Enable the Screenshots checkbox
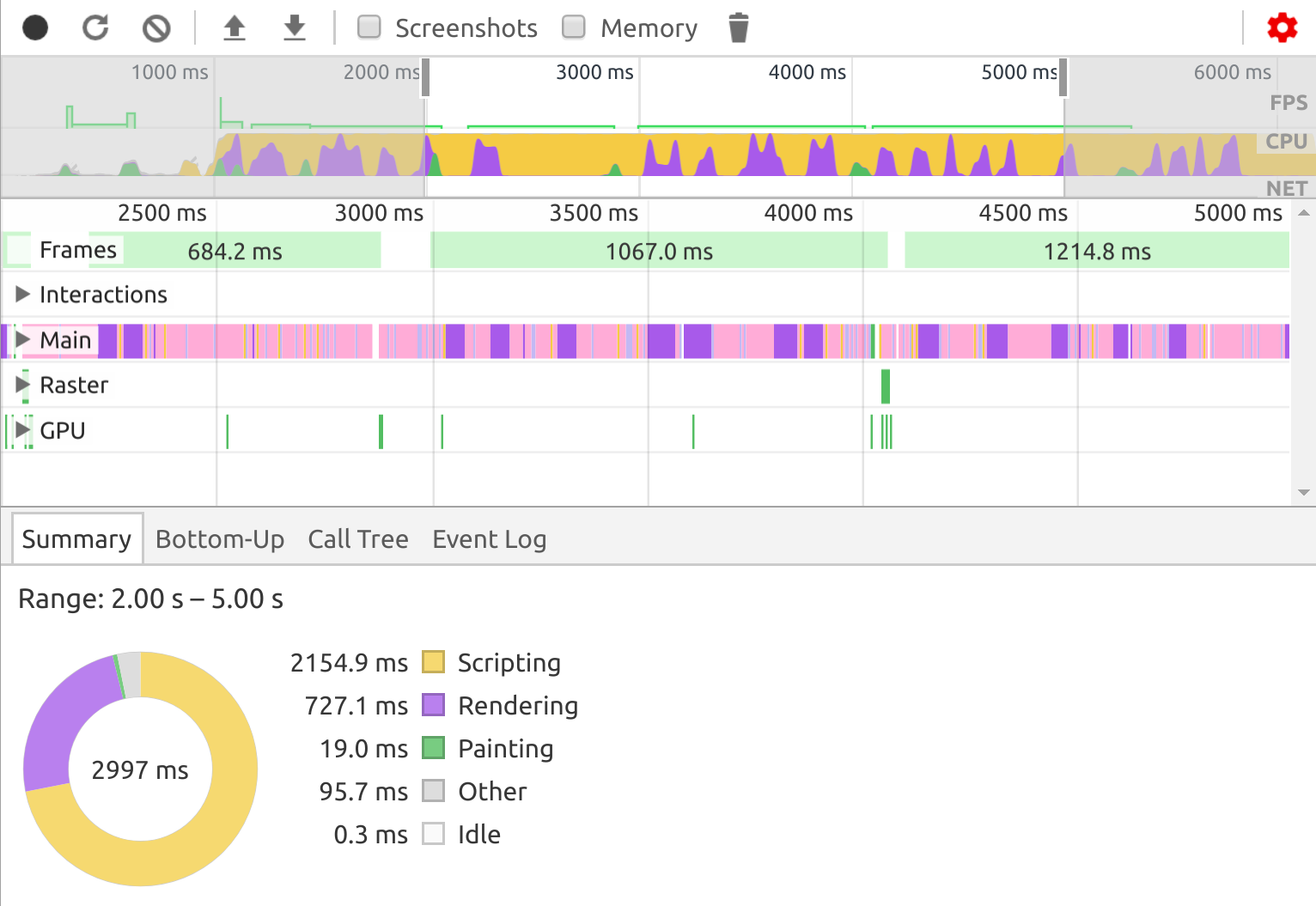 (369, 27)
